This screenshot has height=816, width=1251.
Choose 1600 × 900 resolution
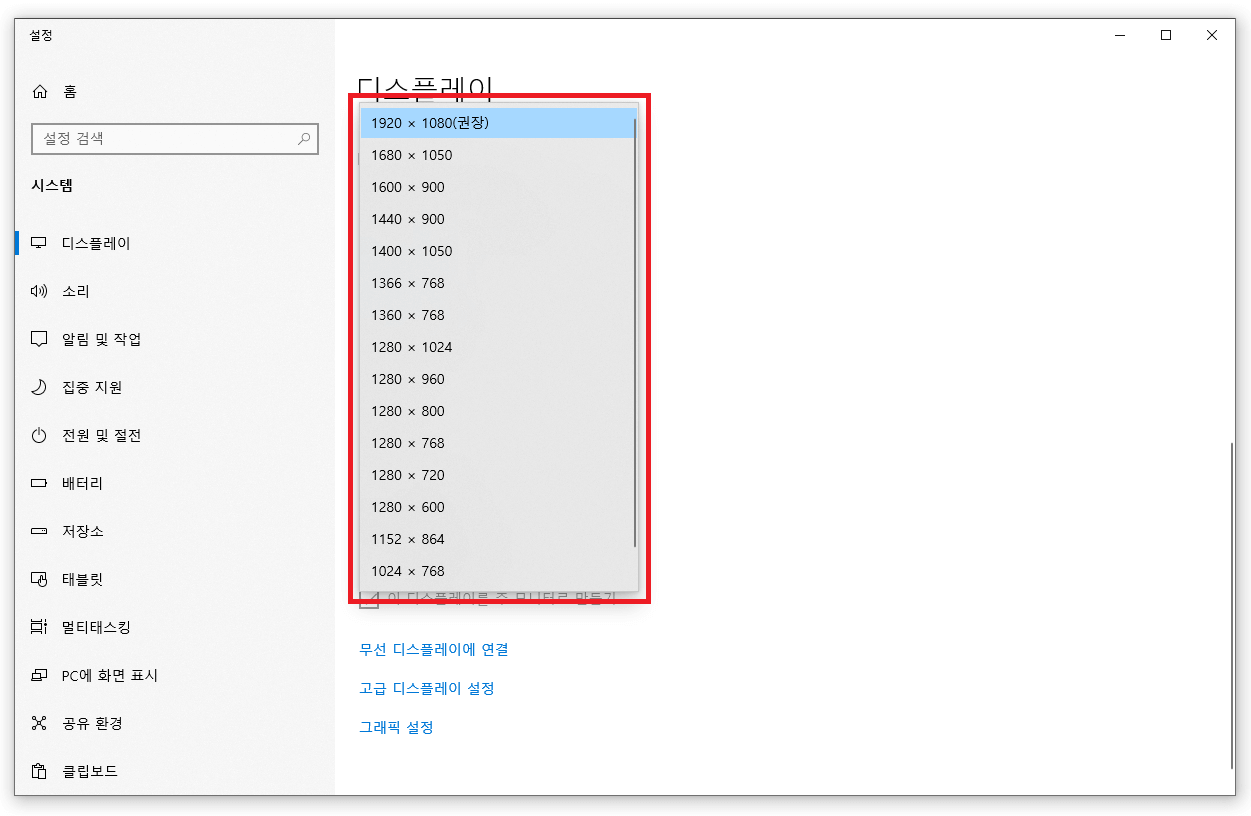[x=498, y=187]
